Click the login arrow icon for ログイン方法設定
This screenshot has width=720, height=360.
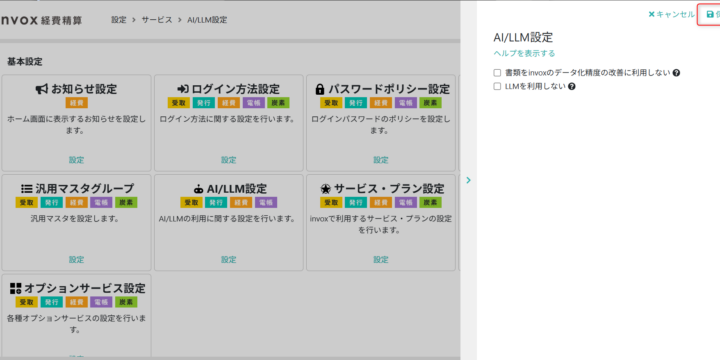coord(183,89)
